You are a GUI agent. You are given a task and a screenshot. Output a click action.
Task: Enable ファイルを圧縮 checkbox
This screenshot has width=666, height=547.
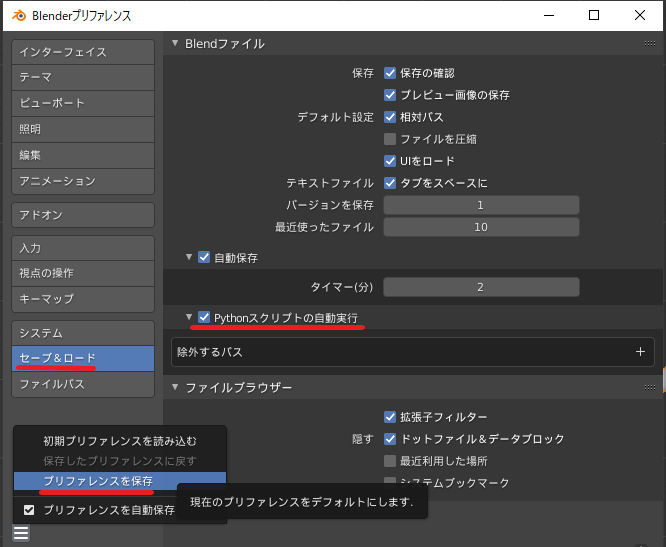390,139
